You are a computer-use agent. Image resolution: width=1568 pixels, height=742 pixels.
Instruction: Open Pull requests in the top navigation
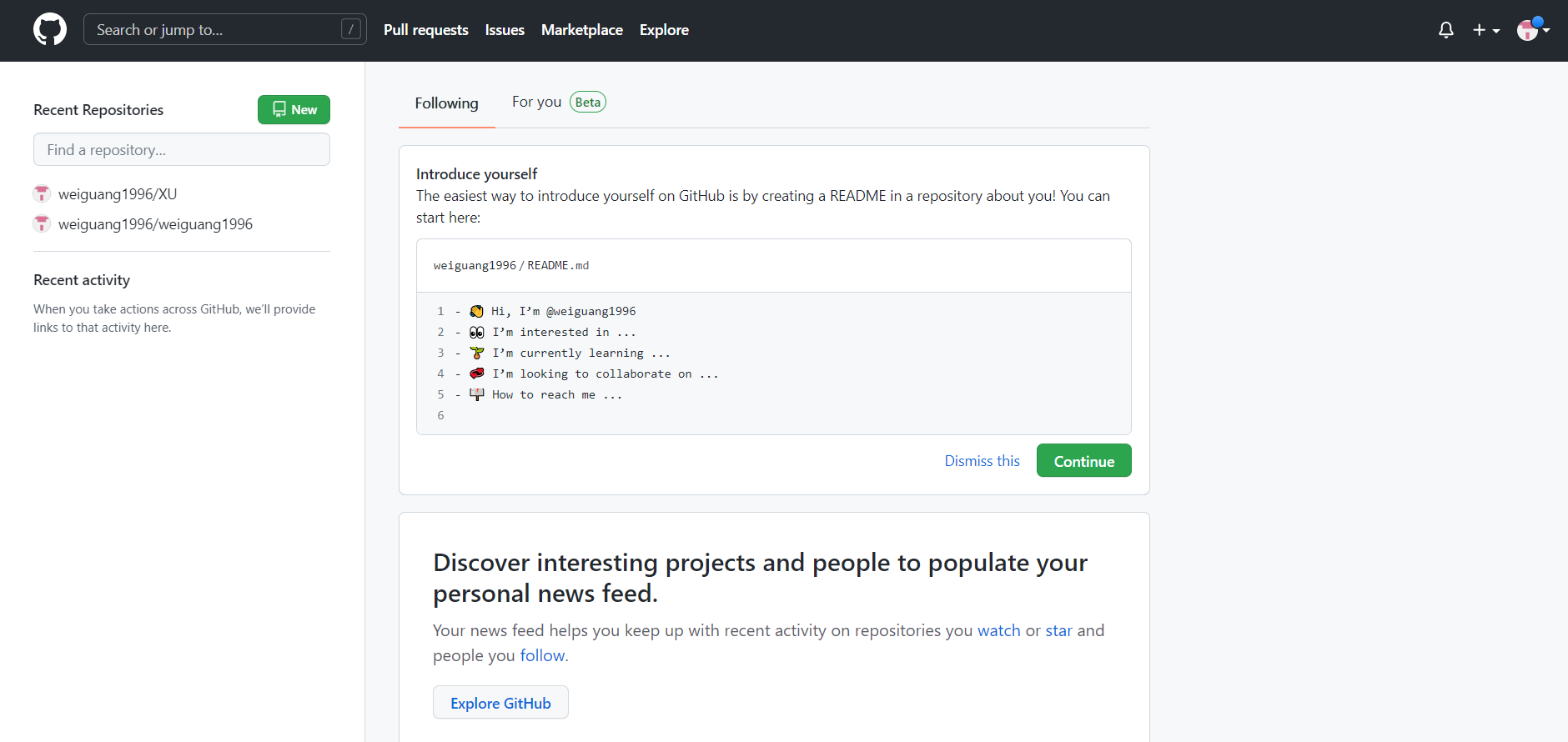[425, 30]
